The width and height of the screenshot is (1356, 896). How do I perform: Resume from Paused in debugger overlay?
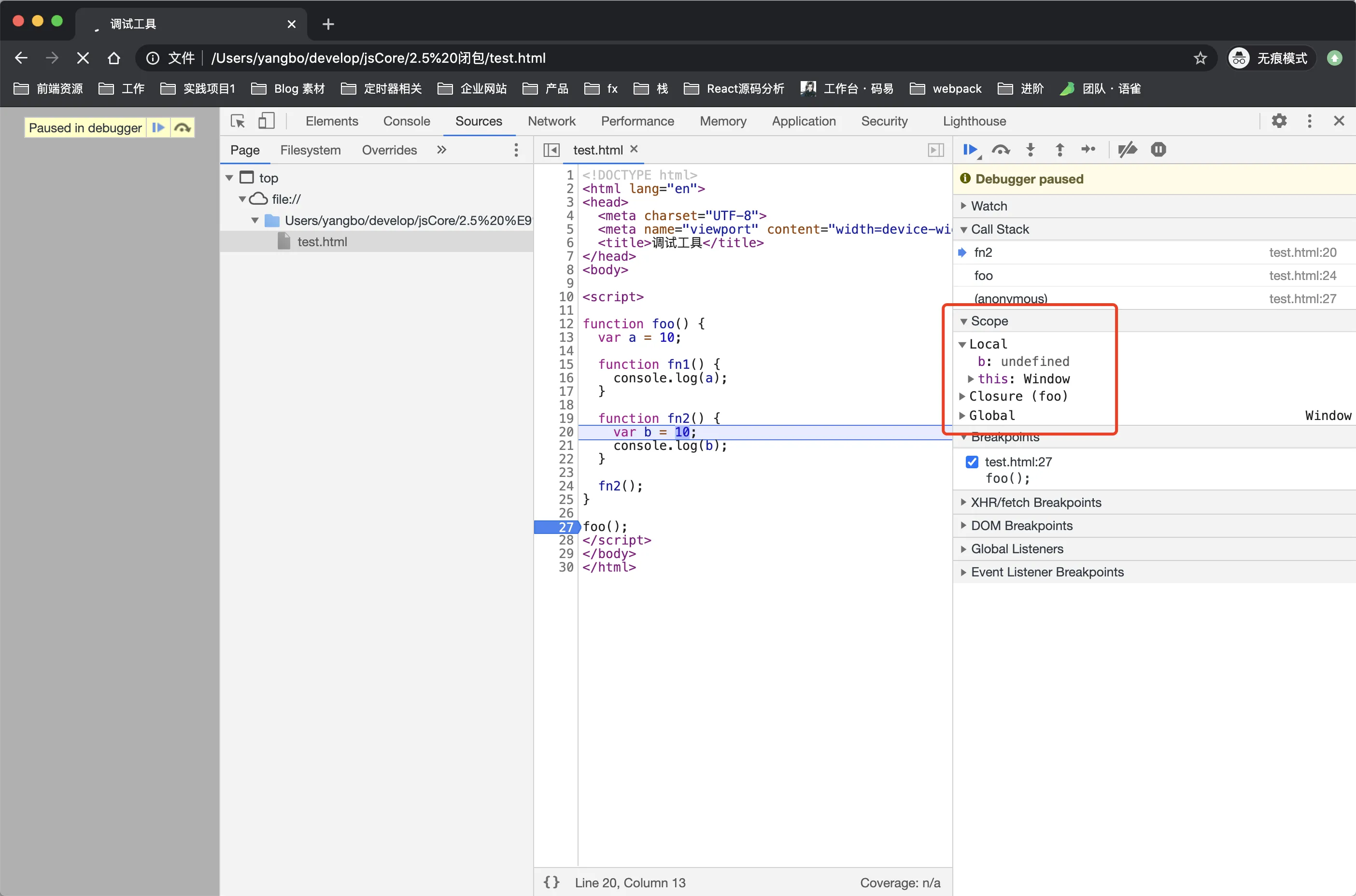[158, 127]
